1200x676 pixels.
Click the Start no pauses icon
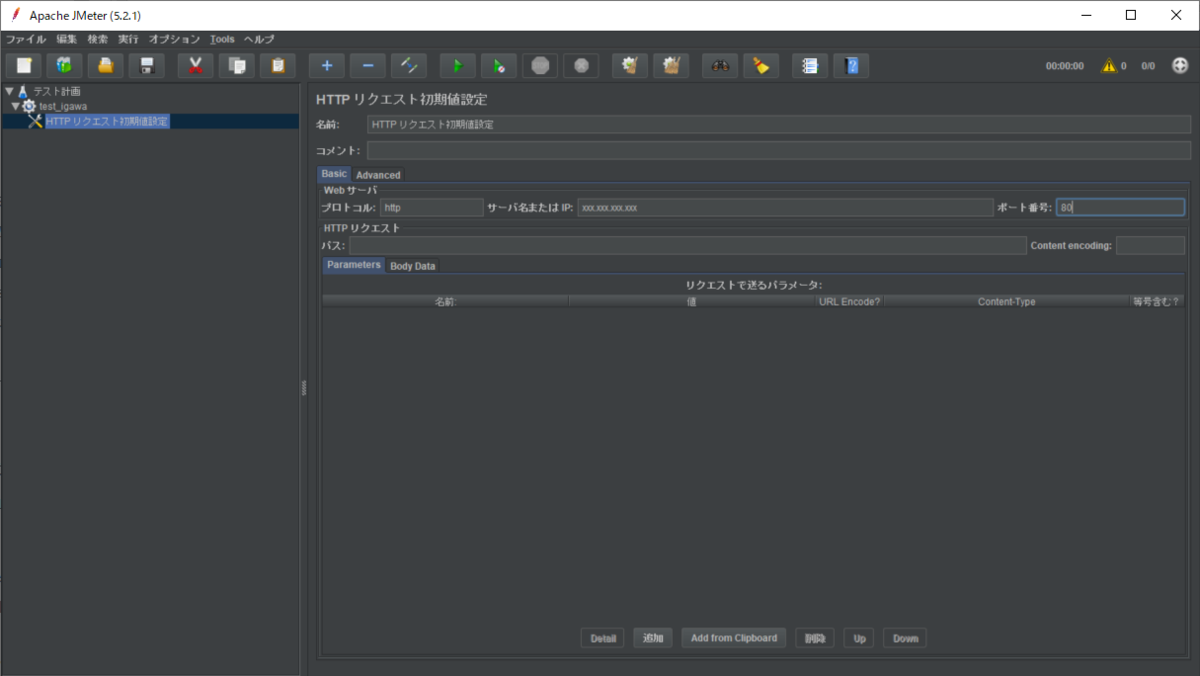tap(499, 66)
